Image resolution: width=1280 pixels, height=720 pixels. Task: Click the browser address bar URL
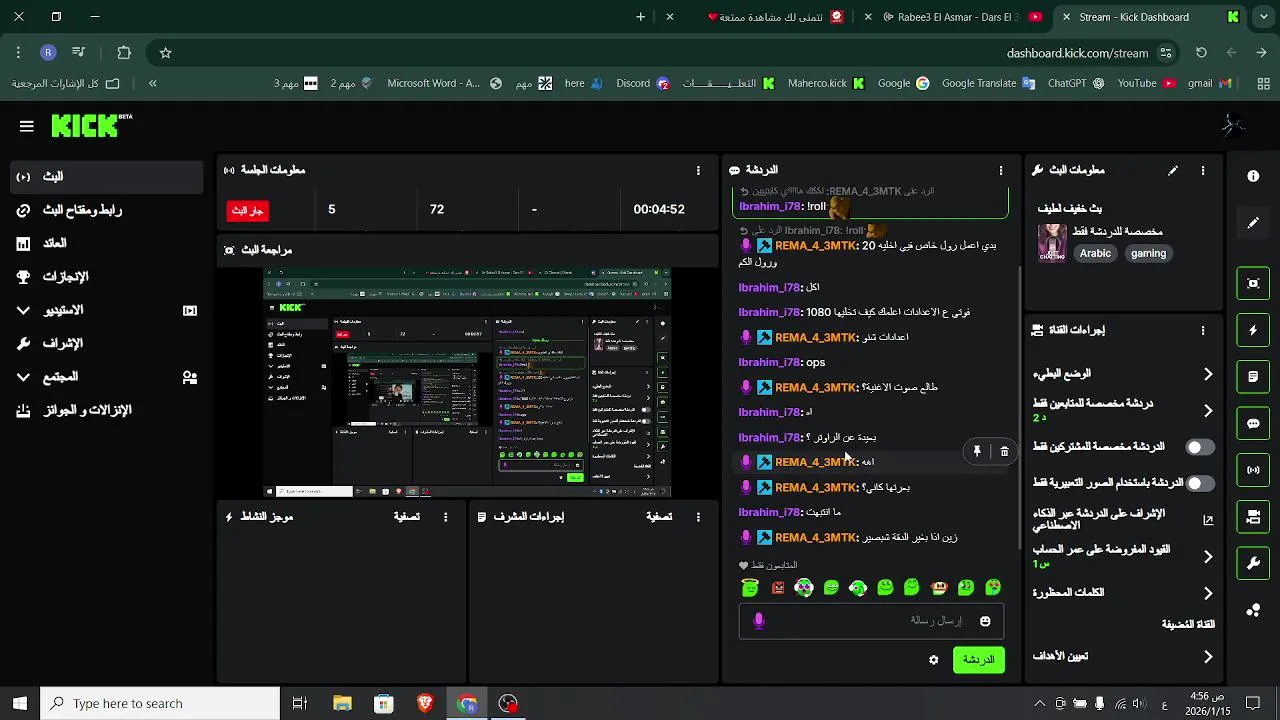tap(1077, 53)
